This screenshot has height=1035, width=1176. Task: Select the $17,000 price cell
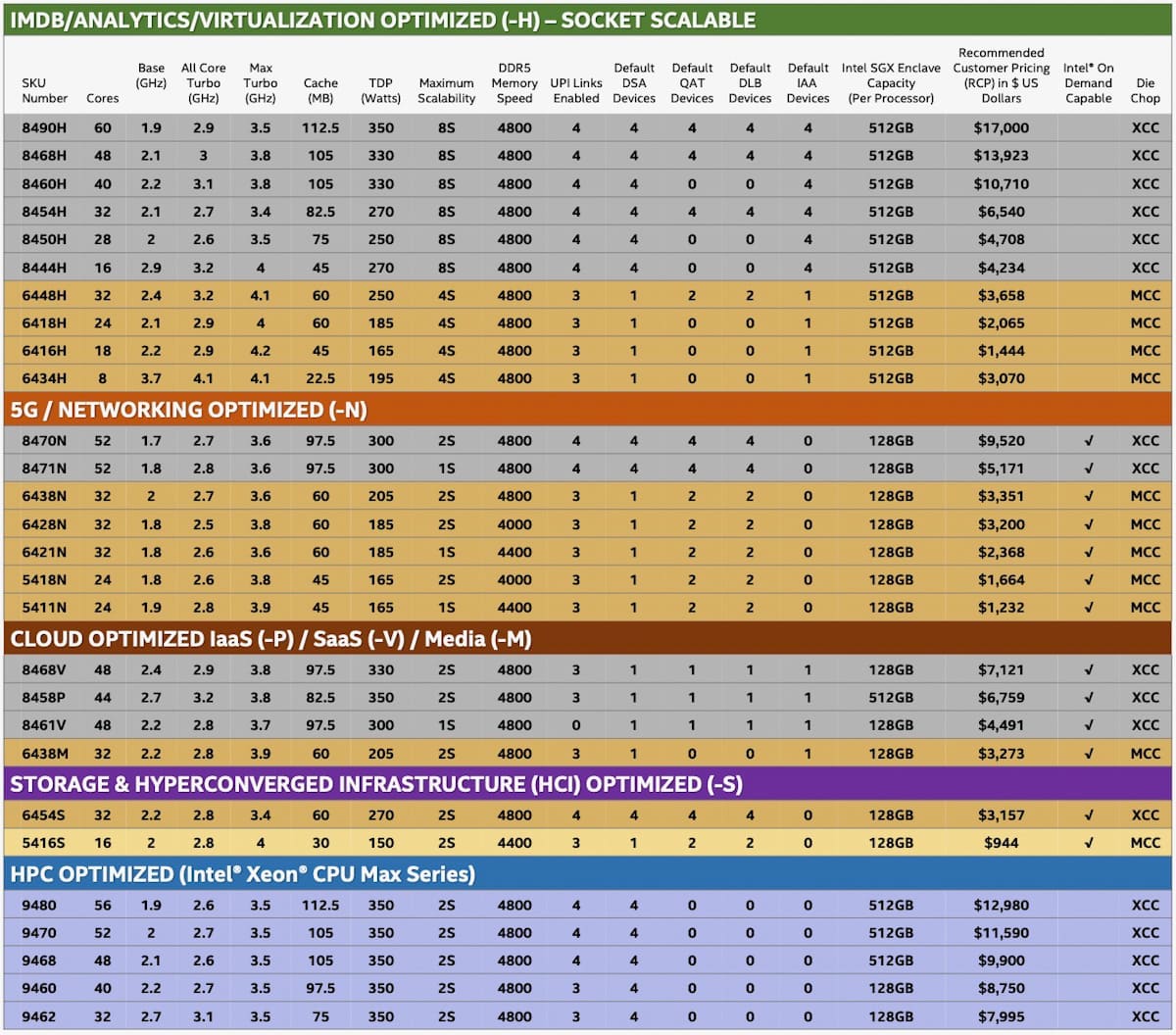pos(1002,127)
